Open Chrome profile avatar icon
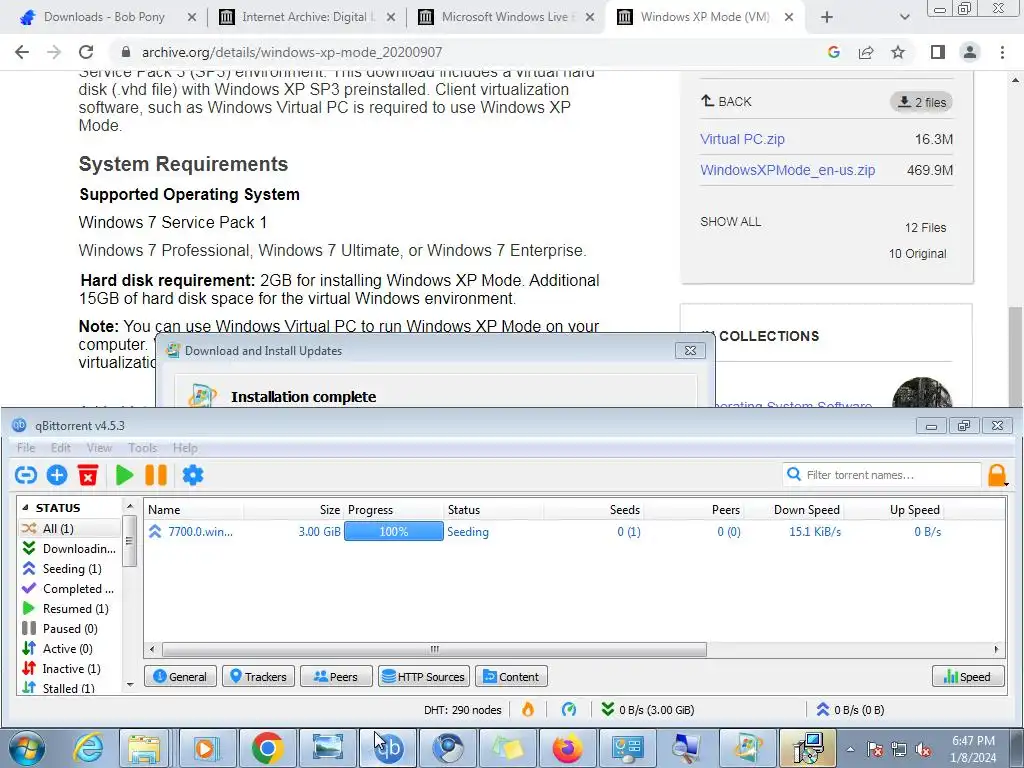This screenshot has height=768, width=1024. (970, 52)
